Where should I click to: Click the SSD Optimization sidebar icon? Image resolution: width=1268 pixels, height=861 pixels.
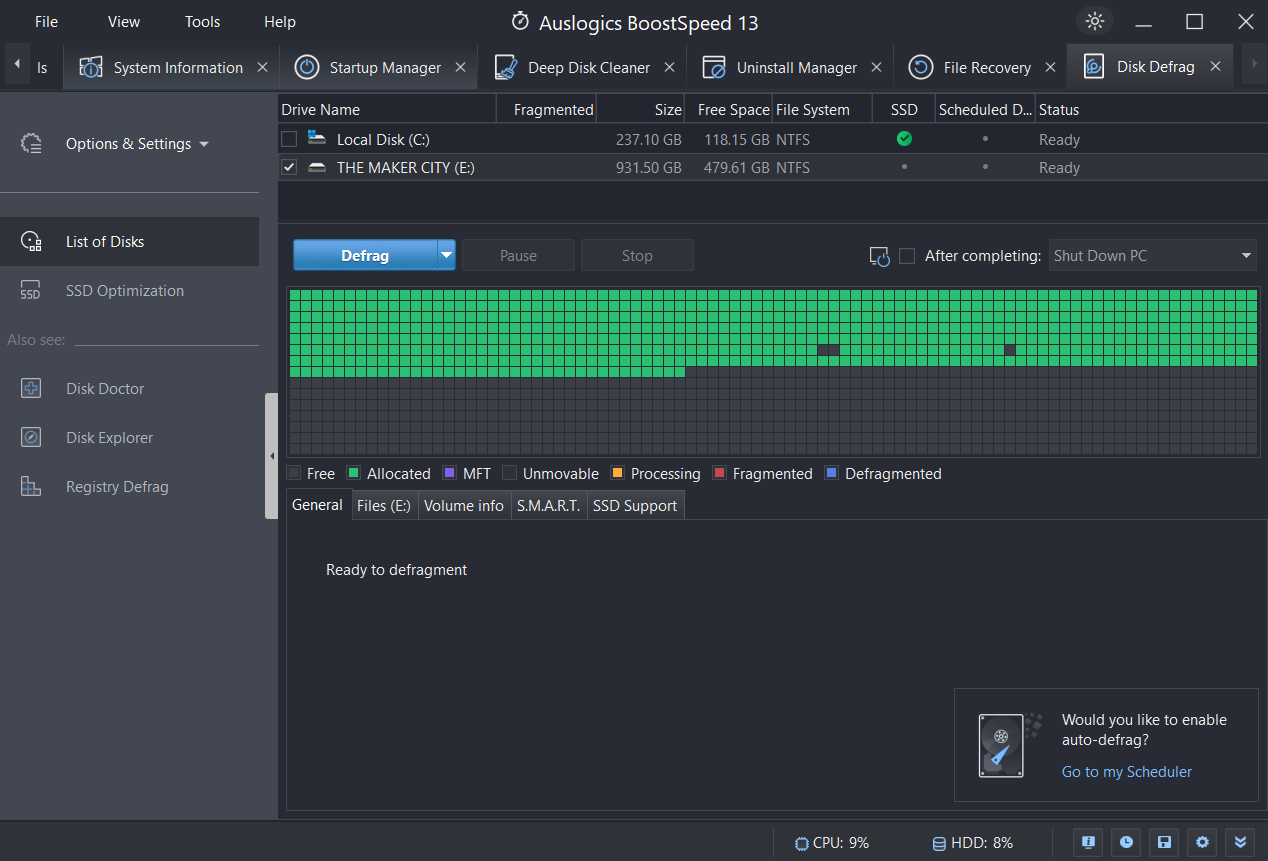tap(31, 291)
